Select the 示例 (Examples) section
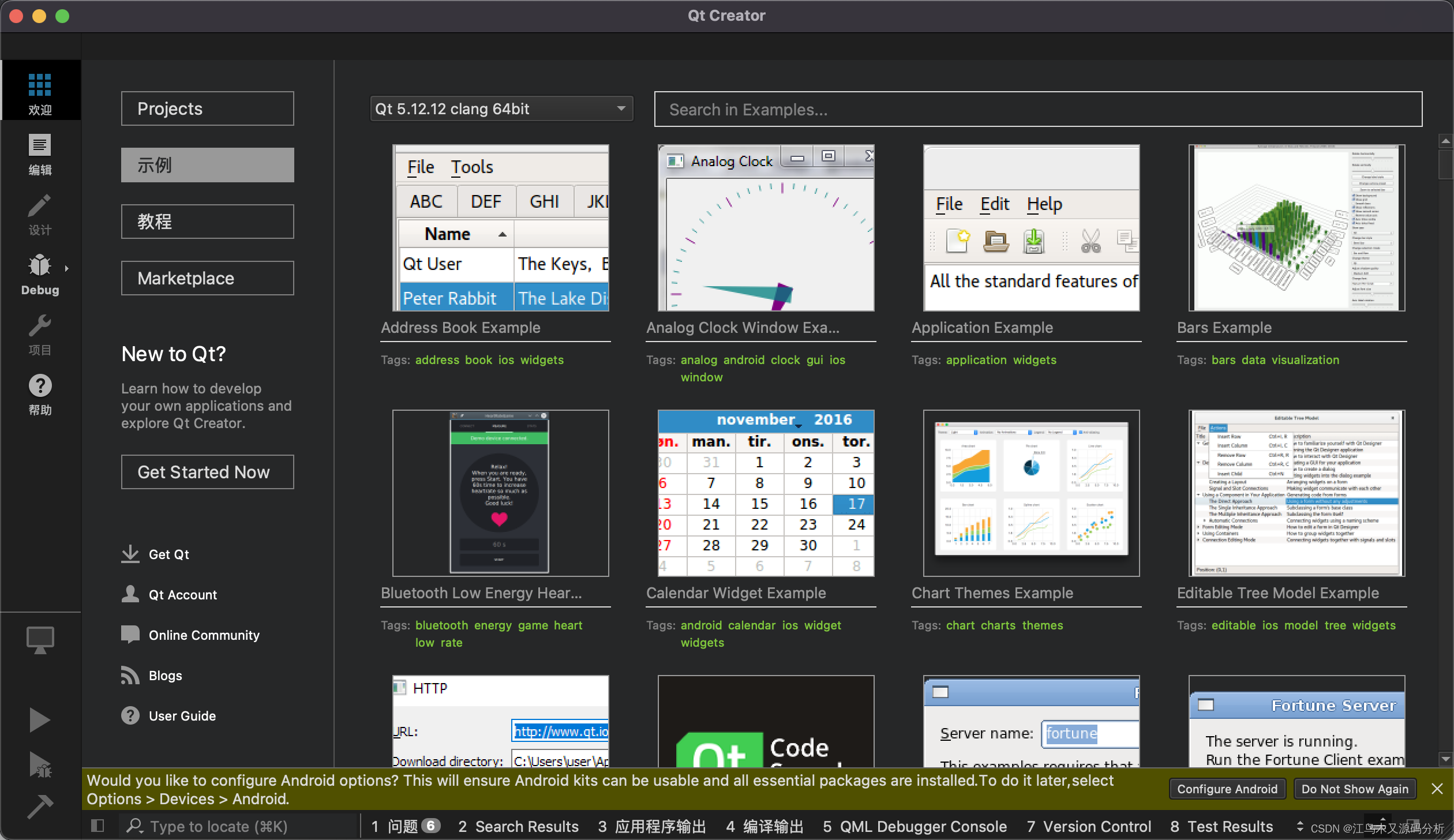The width and height of the screenshot is (1454, 840). [208, 165]
